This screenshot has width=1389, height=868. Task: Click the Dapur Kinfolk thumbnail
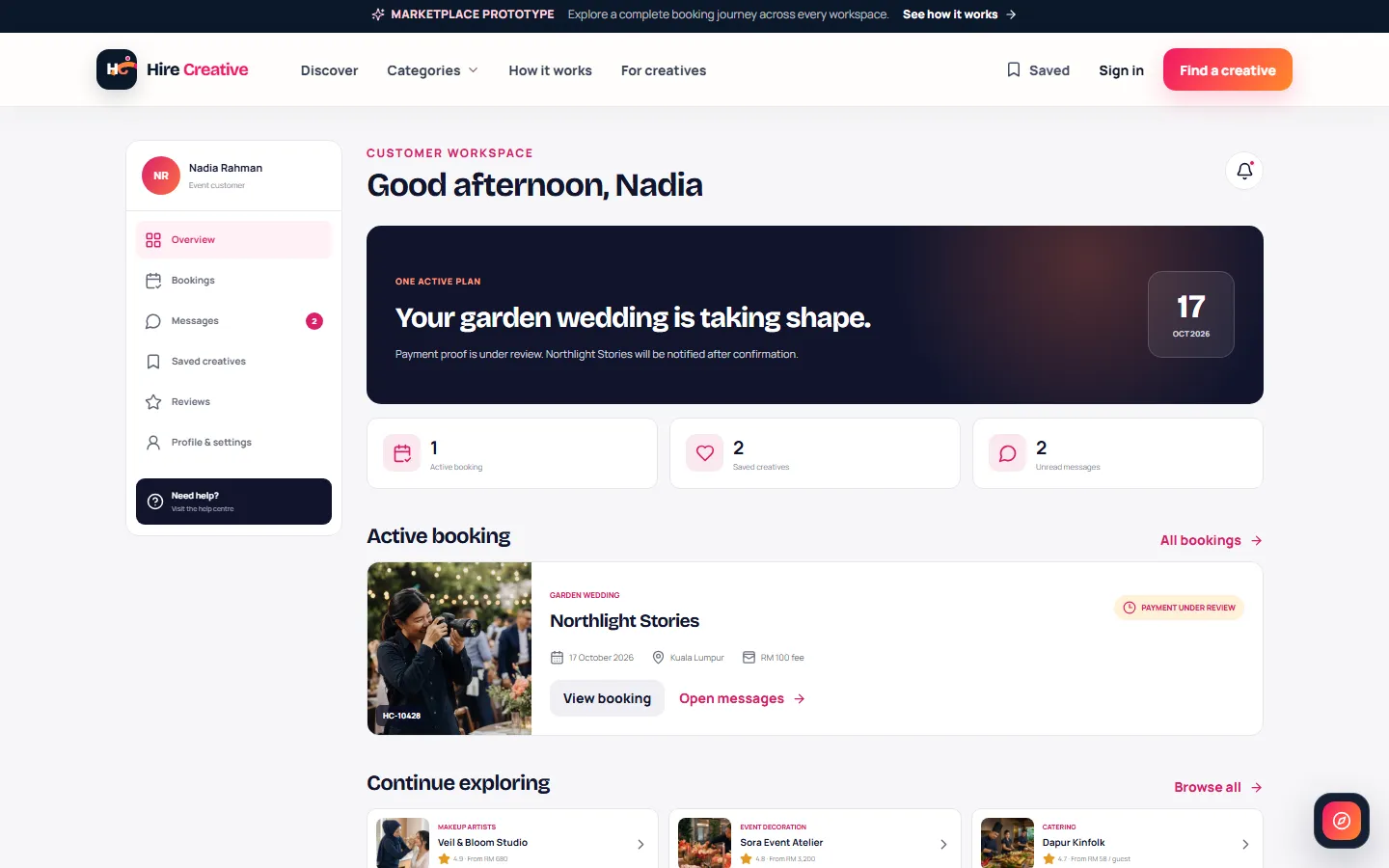pyautogui.click(x=1007, y=844)
